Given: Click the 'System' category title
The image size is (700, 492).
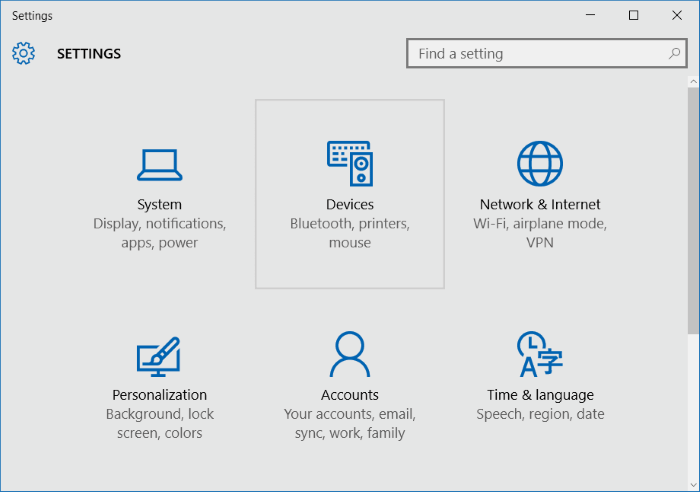Looking at the screenshot, I should pyautogui.click(x=159, y=204).
